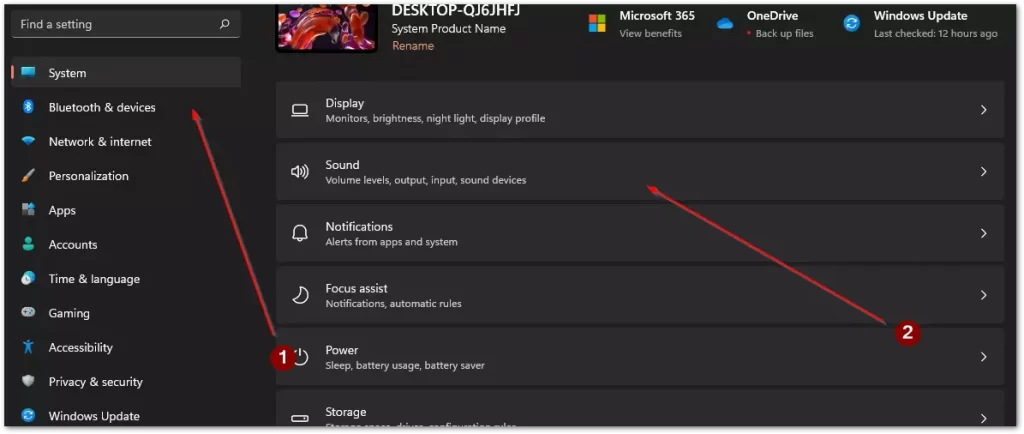Click the Accounts person icon
The height and width of the screenshot is (434, 1024).
[x=28, y=244]
